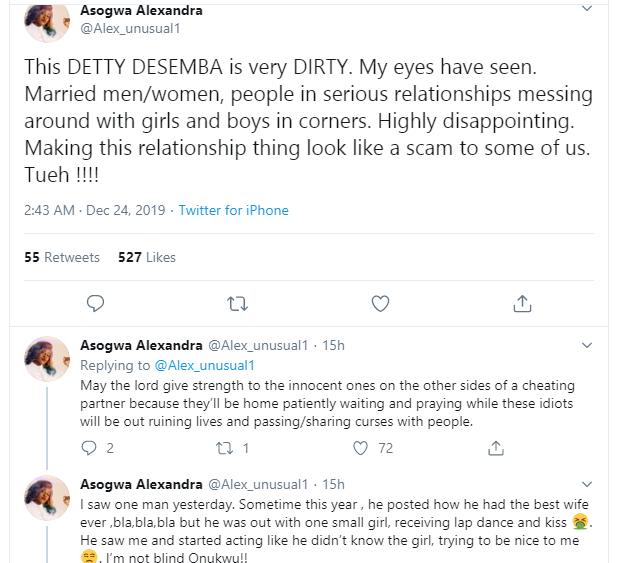Share the main tweet
Viewport: 621px width, 563px height.
coord(521,302)
